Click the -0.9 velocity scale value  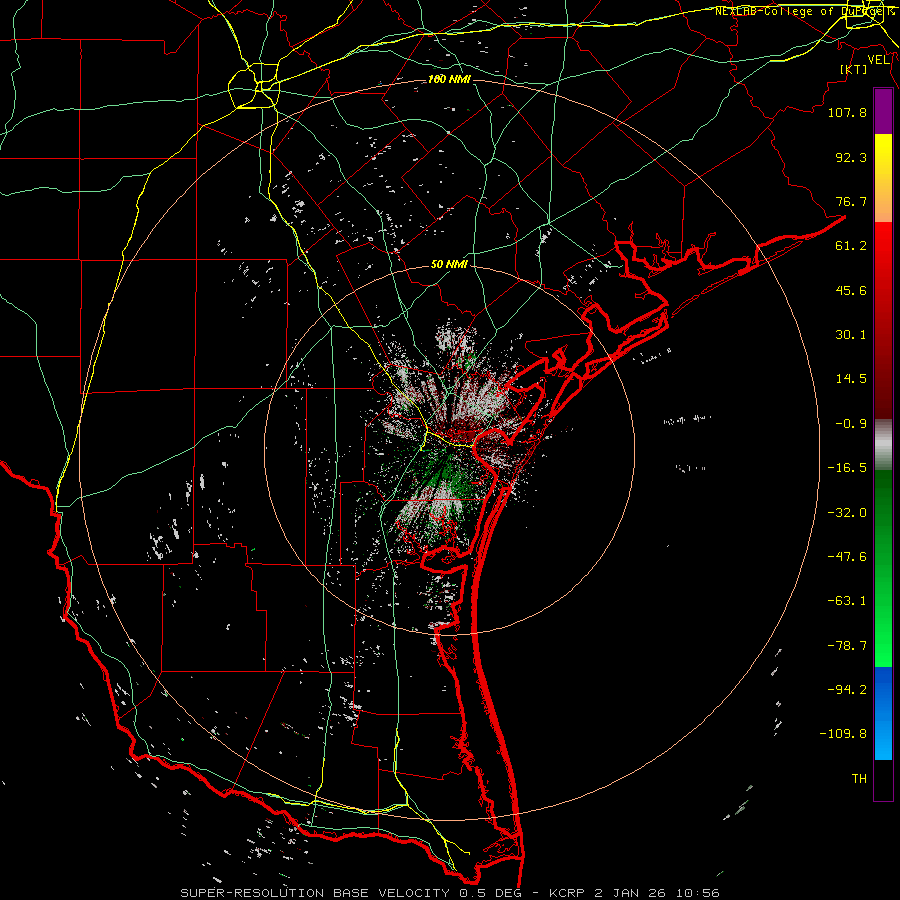point(851,424)
